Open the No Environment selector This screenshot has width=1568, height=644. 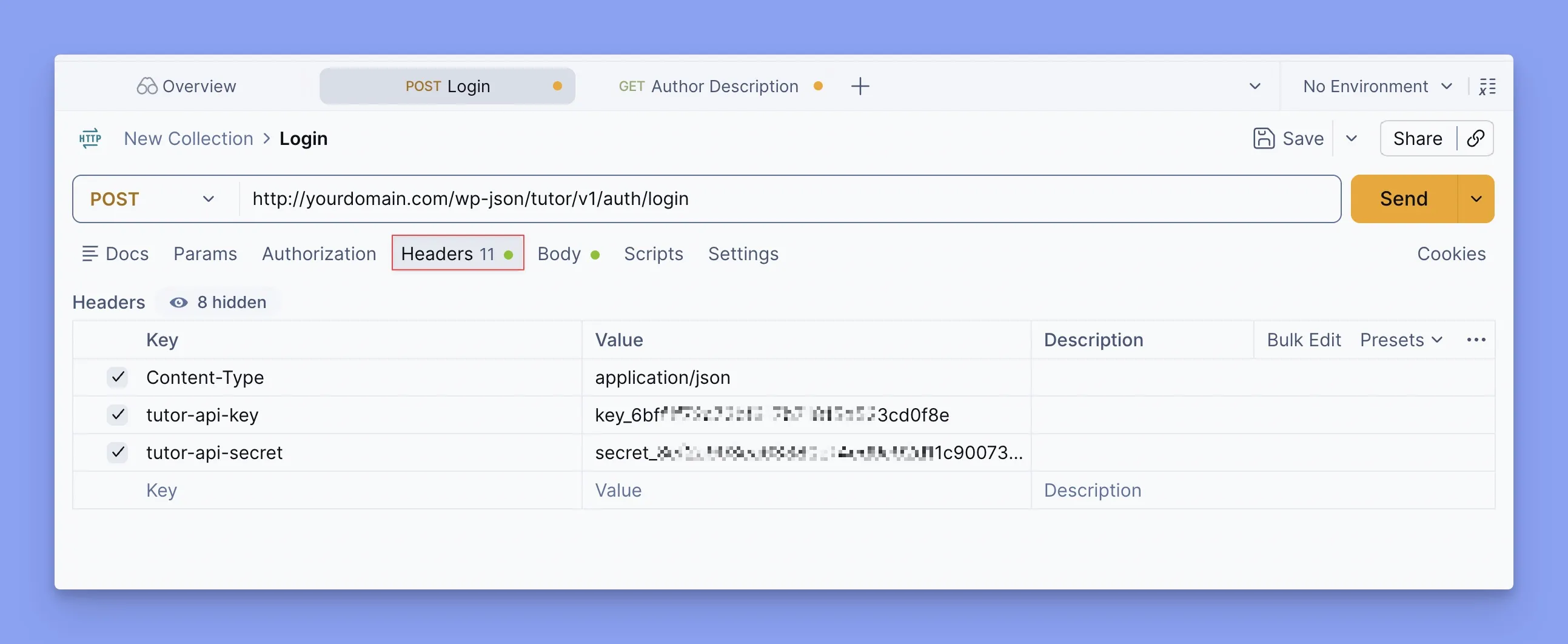(x=1378, y=87)
